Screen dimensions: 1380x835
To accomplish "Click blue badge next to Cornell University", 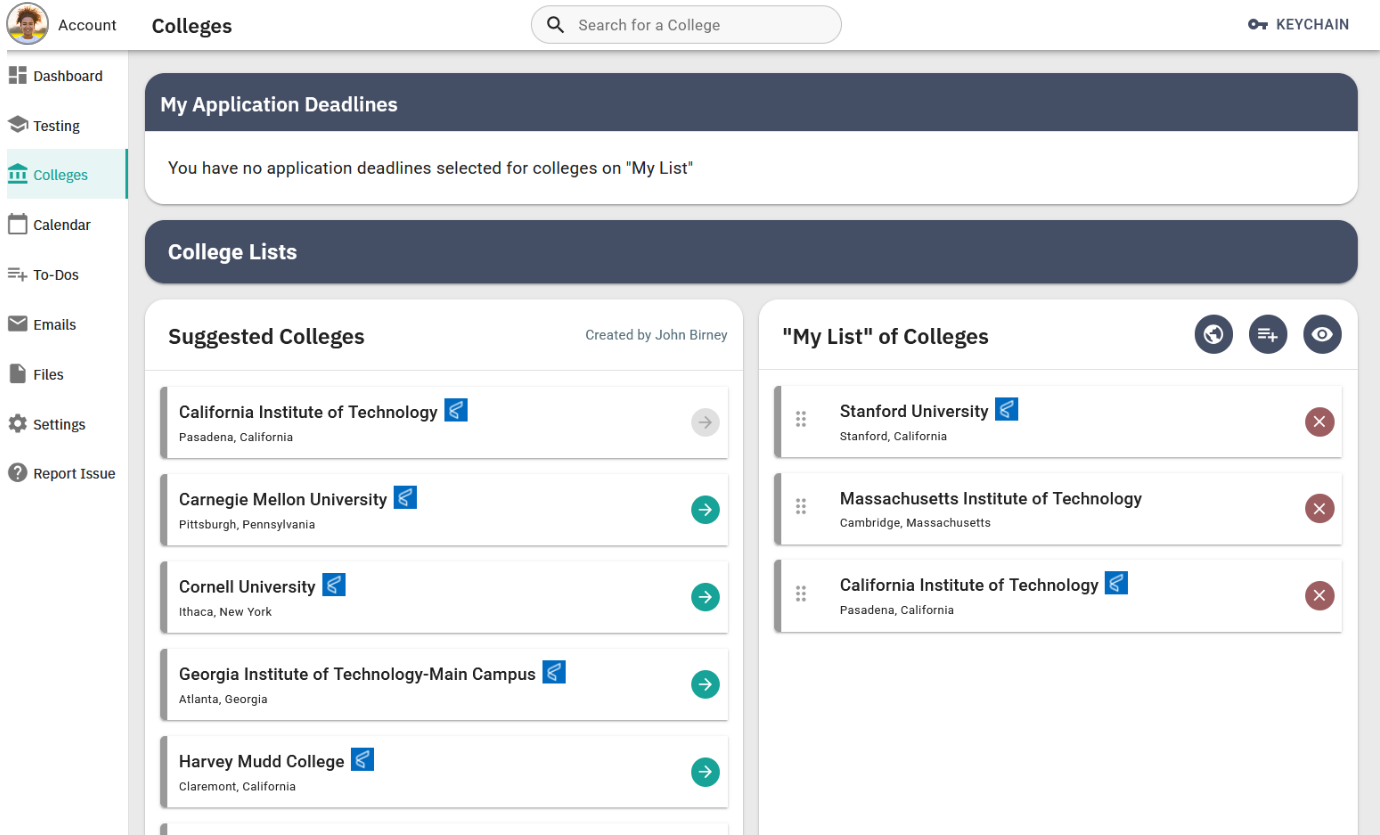I will point(334,584).
